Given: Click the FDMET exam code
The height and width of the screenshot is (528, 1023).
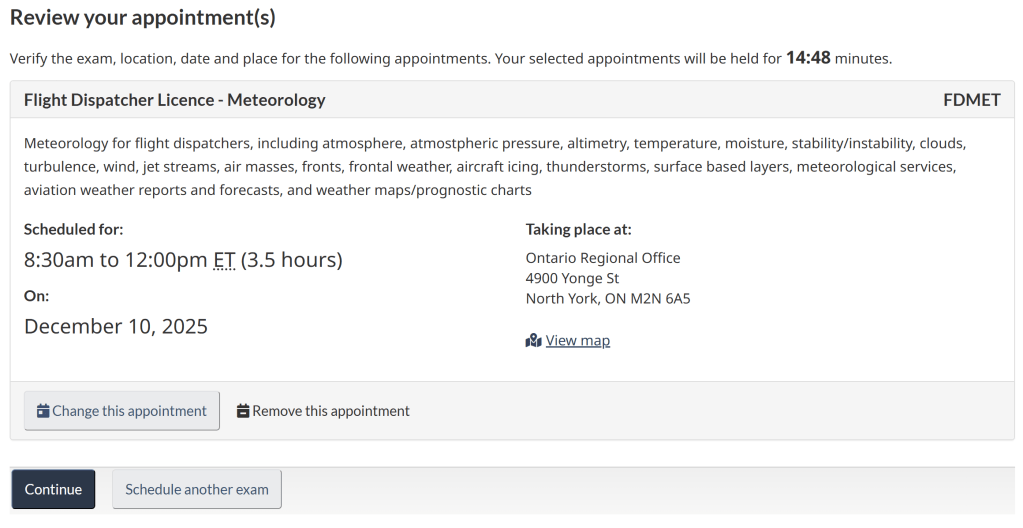Looking at the screenshot, I should click(971, 100).
